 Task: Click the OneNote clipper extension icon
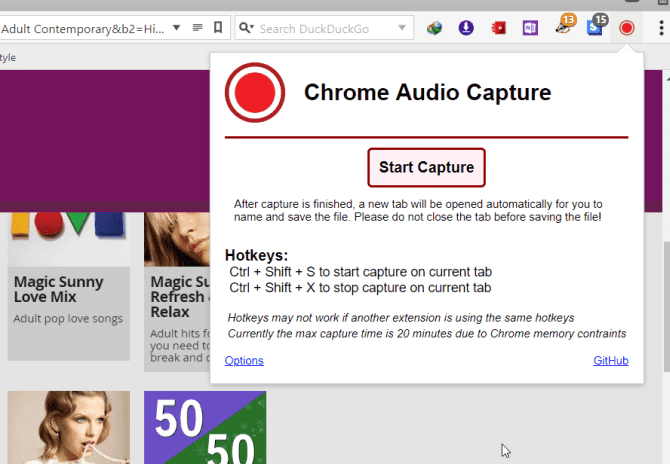point(530,28)
